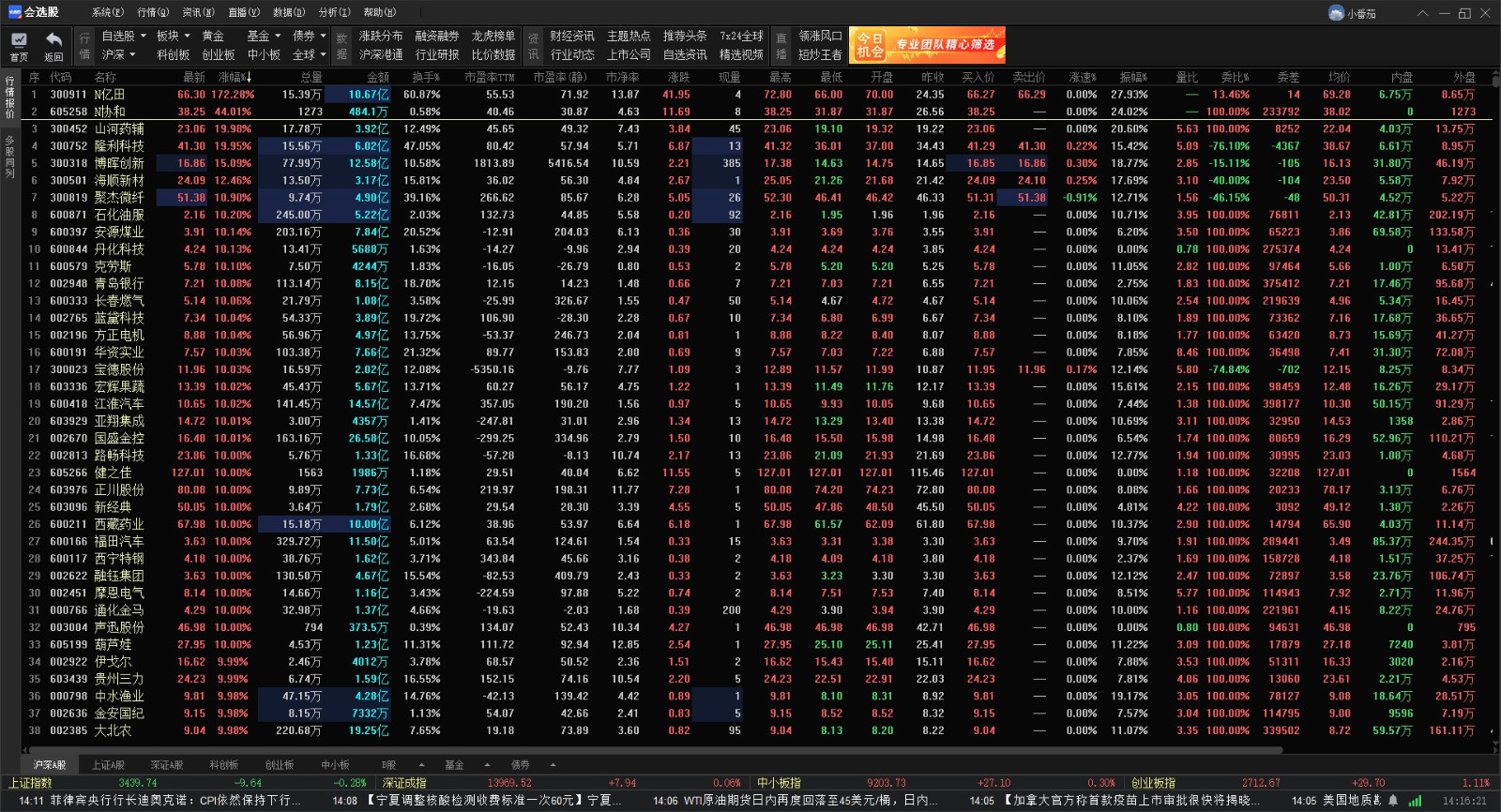Switch to the 创业板 bottom tab

[x=280, y=764]
